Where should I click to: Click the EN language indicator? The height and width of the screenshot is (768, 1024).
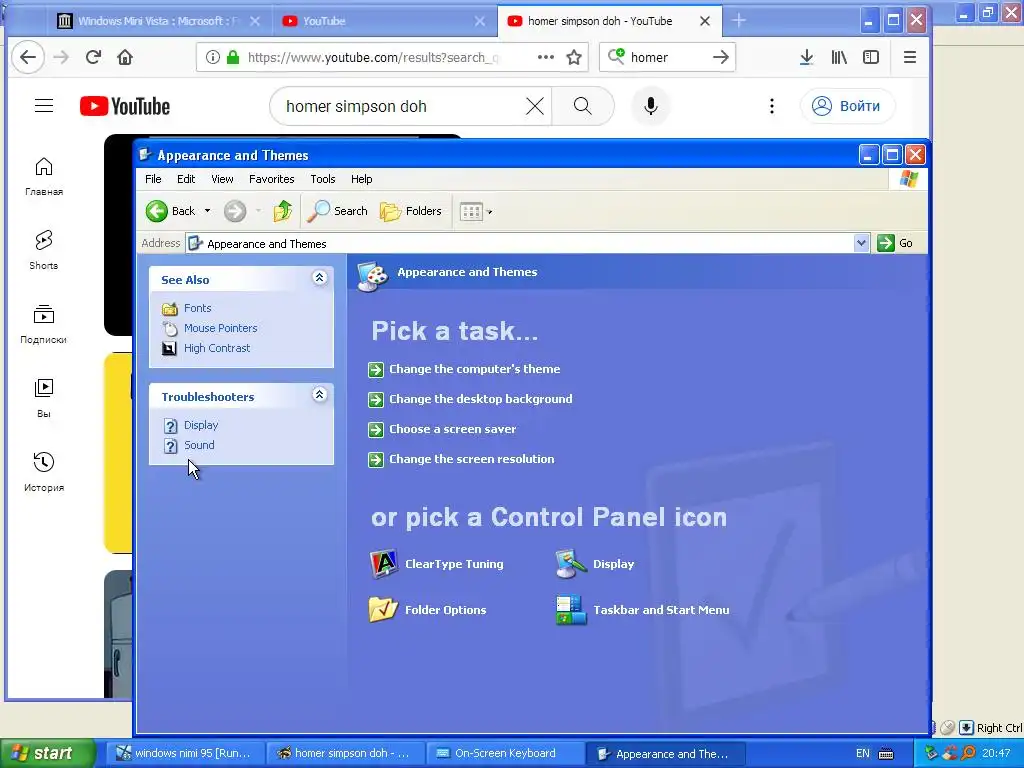[x=863, y=754]
